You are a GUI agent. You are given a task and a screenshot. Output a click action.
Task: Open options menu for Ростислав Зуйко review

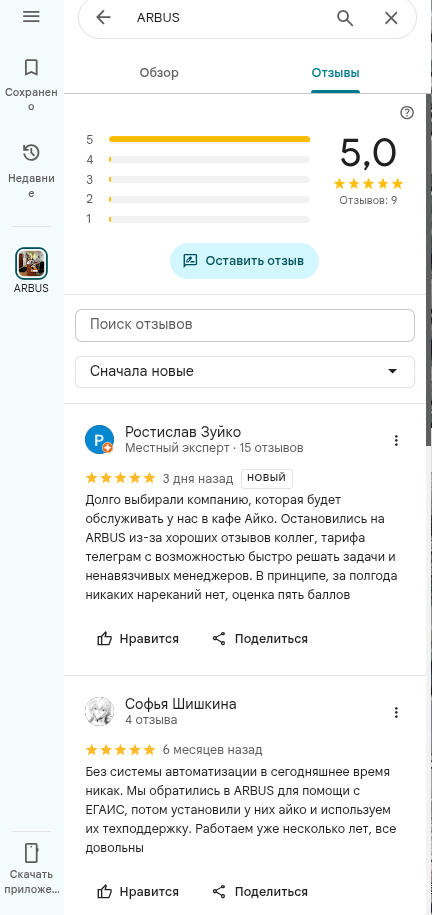click(396, 440)
